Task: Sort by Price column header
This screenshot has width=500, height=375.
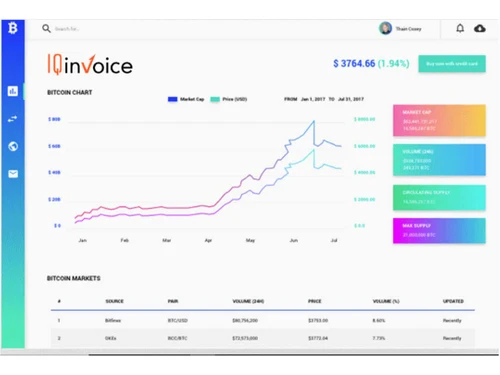Action: pos(315,301)
